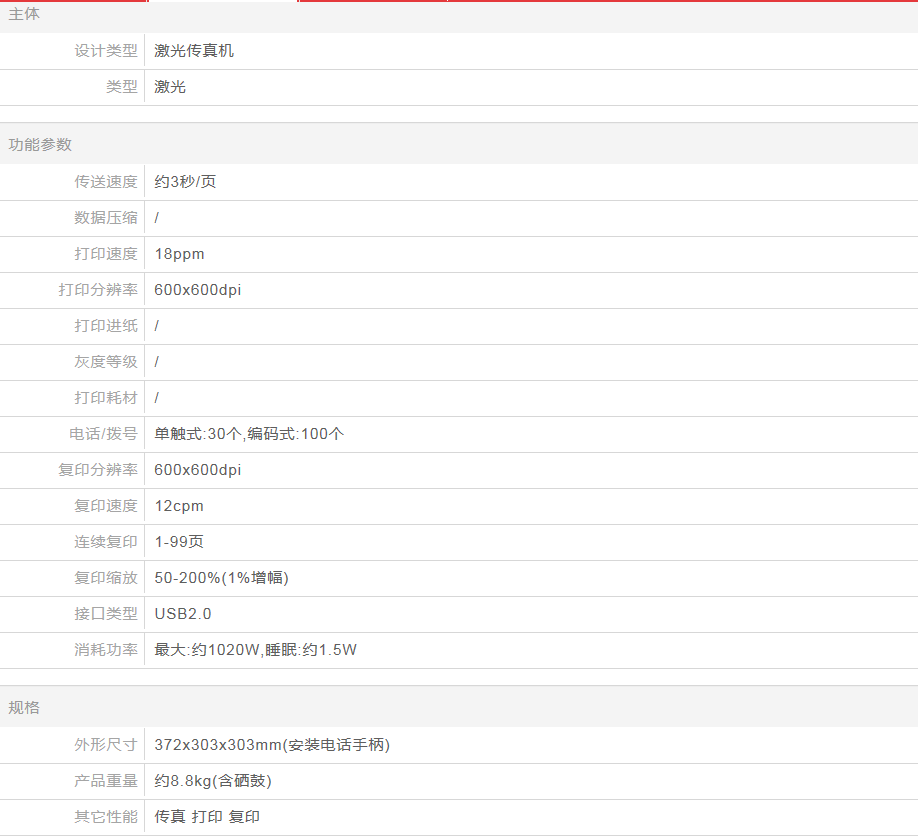The height and width of the screenshot is (837, 918).
Task: Select the 功能参数 section header
Action: tap(41, 144)
